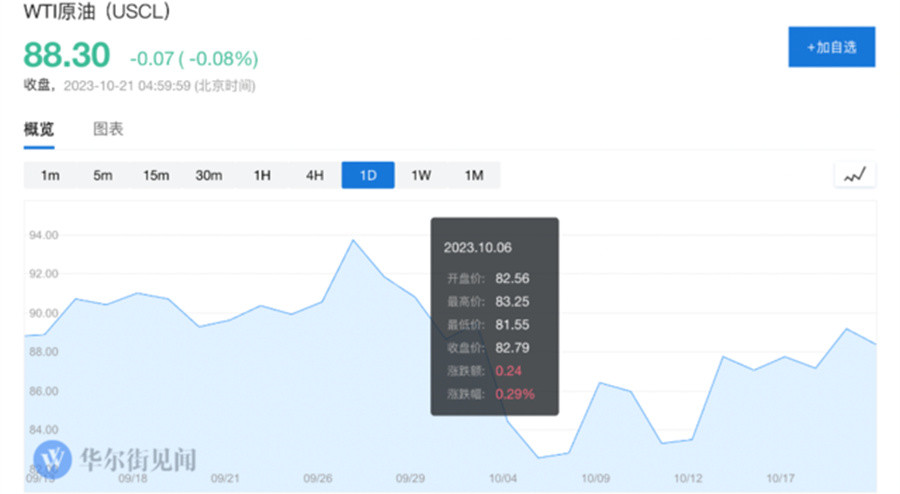Click the 86.00 y-axis label
The height and width of the screenshot is (494, 900).
(x=44, y=391)
